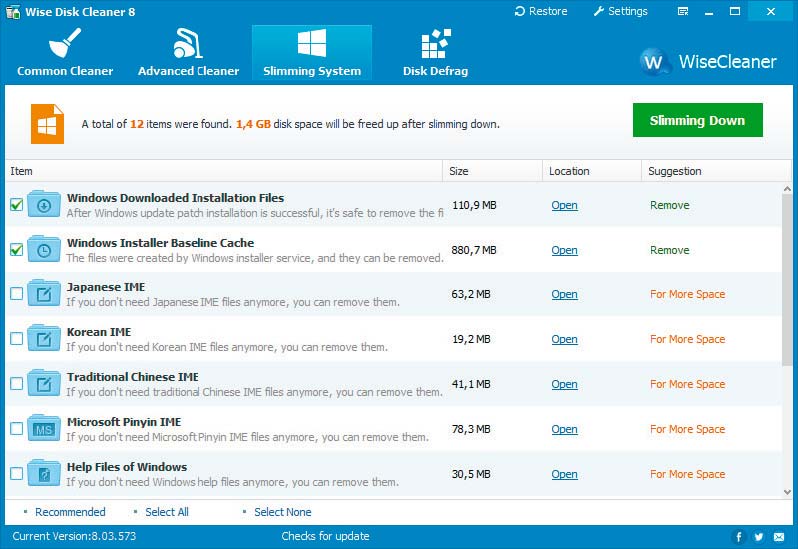Image resolution: width=798 pixels, height=549 pixels.
Task: Click the Restore arrow icon
Action: point(519,11)
